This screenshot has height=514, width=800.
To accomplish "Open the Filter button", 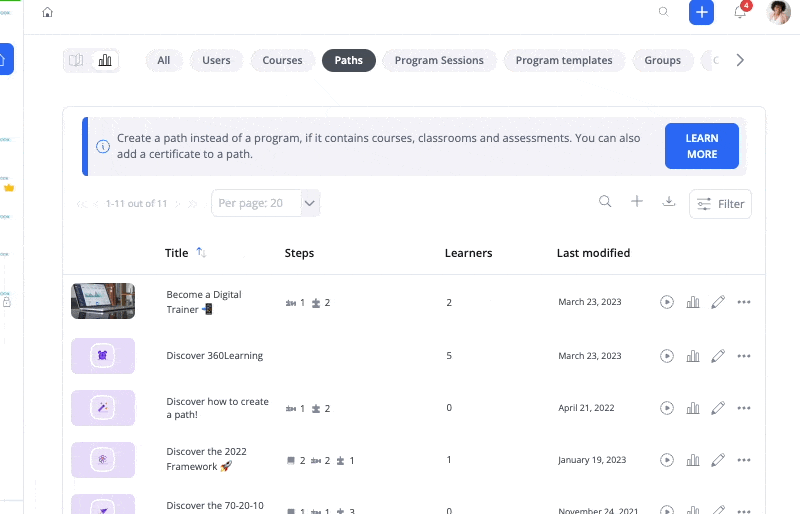I will pos(720,204).
